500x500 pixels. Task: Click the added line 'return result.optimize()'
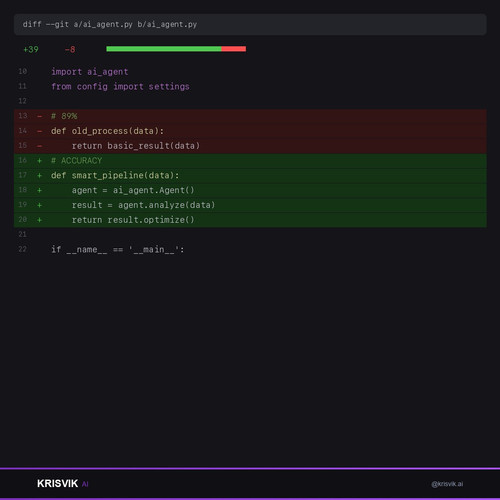tap(133, 220)
